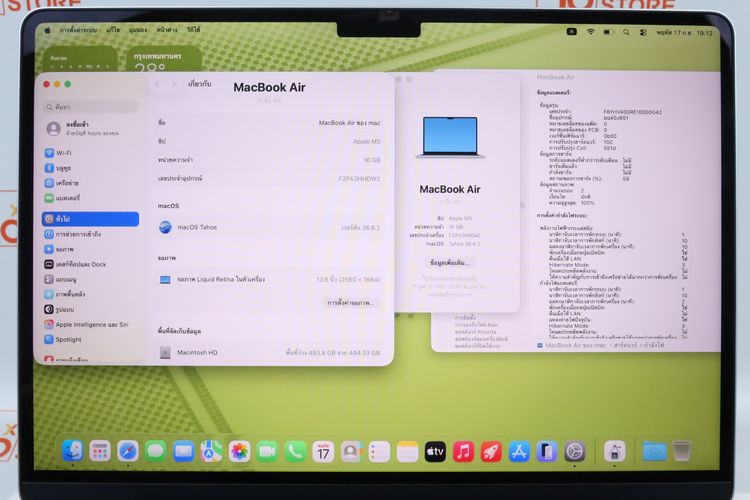
Task: Open the red rocket app in the Dock
Action: (x=491, y=451)
